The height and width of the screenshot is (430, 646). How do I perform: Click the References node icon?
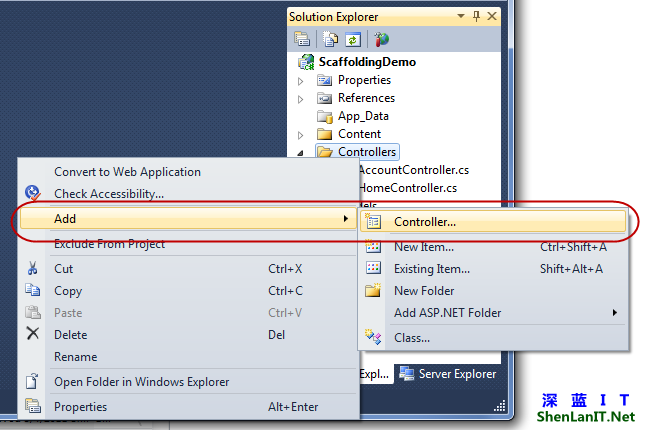click(325, 98)
